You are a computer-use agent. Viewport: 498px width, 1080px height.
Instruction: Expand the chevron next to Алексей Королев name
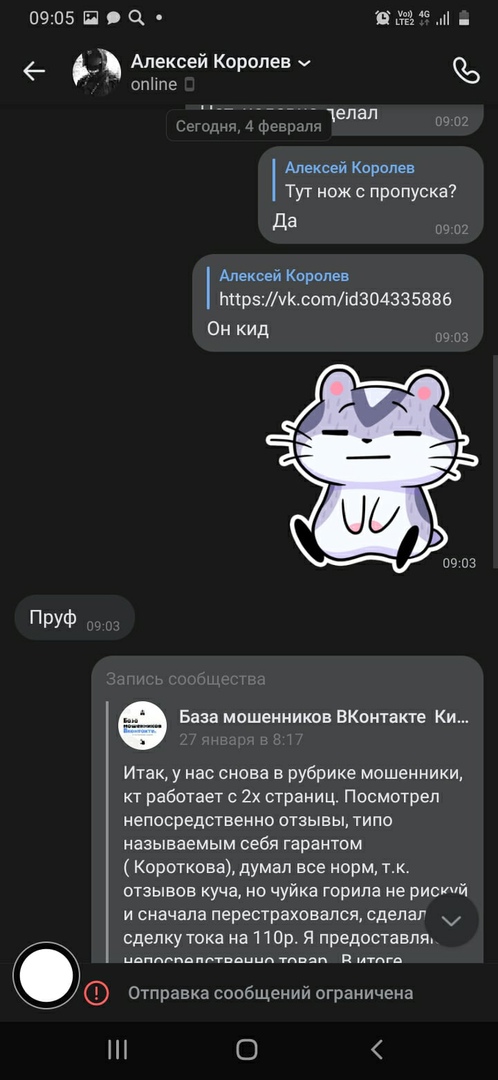click(304, 63)
